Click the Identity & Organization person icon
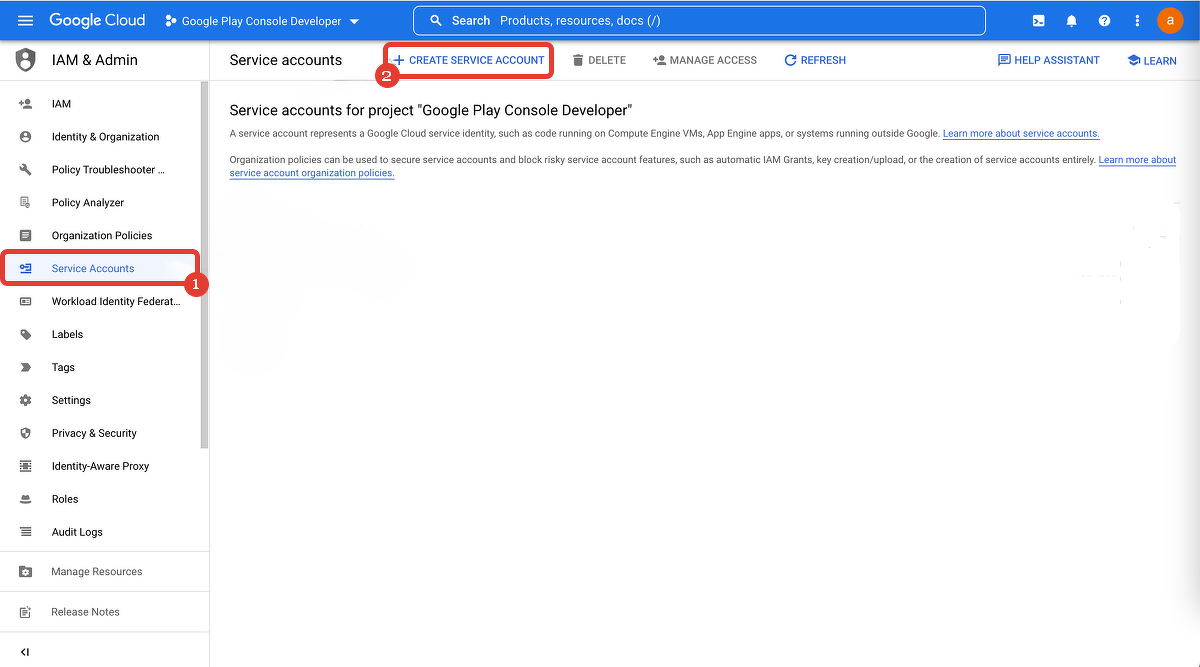The width and height of the screenshot is (1200, 667). click(26, 137)
